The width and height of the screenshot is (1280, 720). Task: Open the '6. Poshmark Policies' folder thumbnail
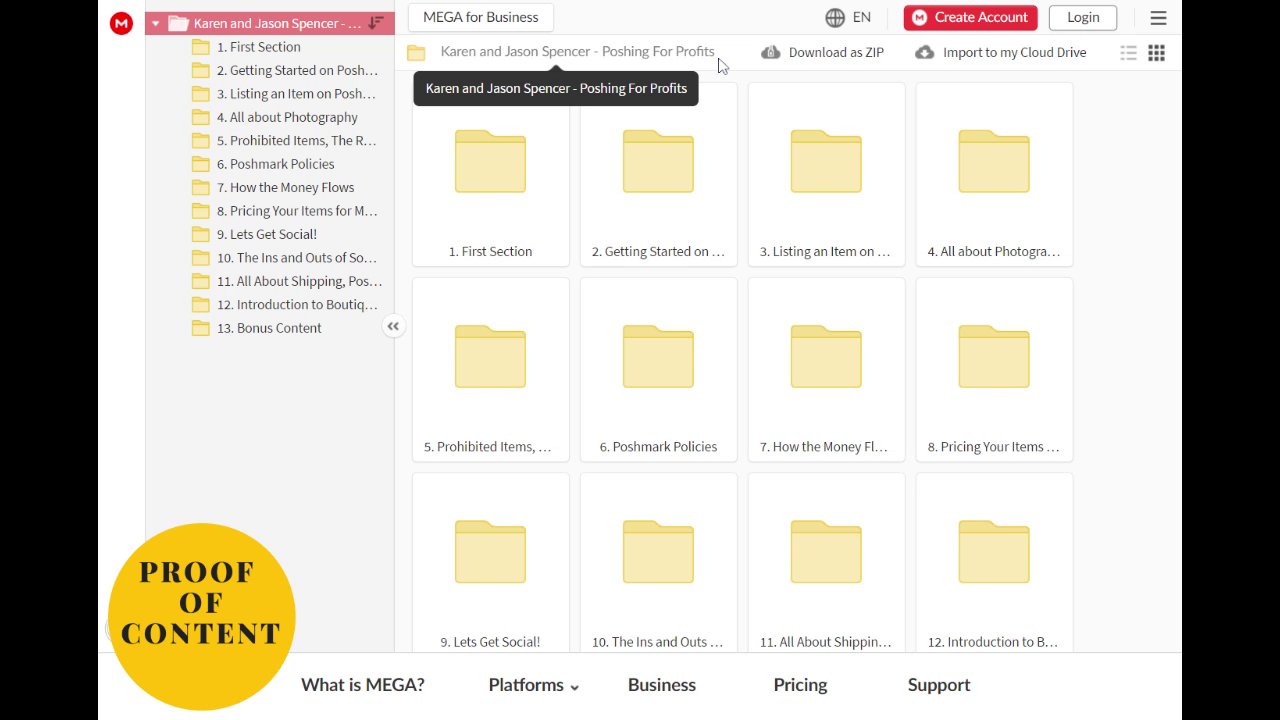tap(659, 370)
